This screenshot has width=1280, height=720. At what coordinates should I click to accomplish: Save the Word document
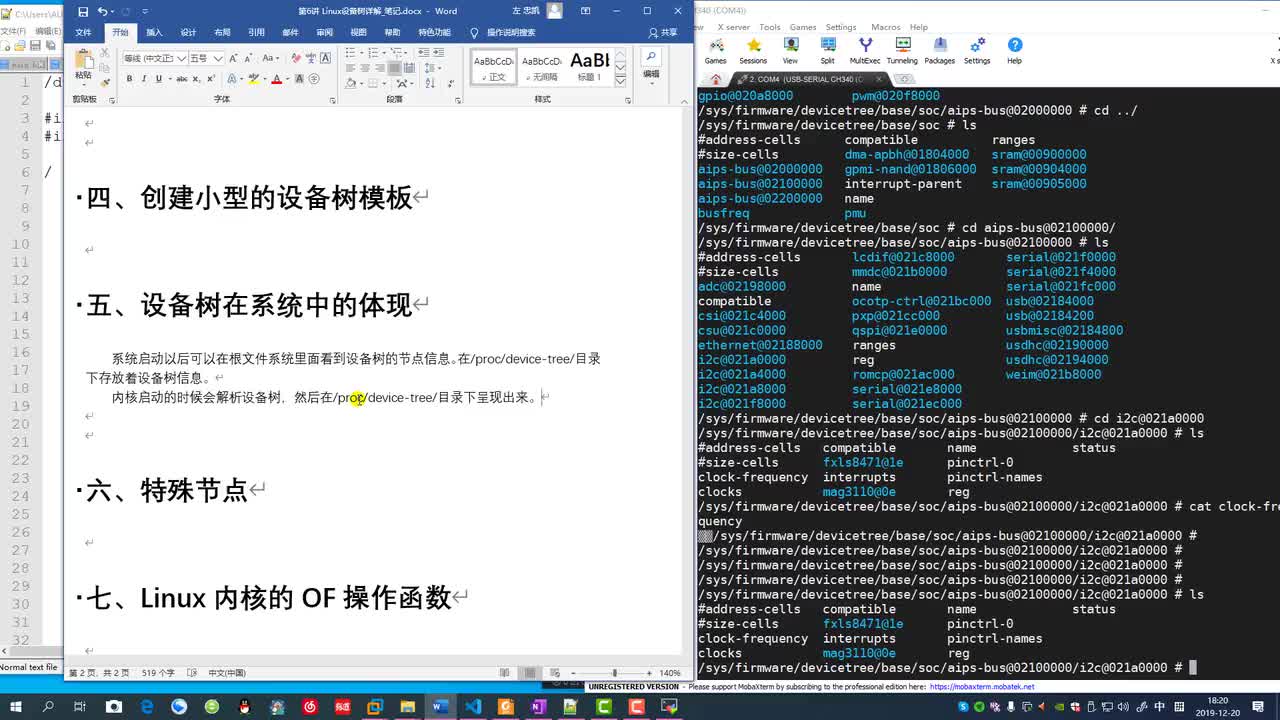(83, 11)
